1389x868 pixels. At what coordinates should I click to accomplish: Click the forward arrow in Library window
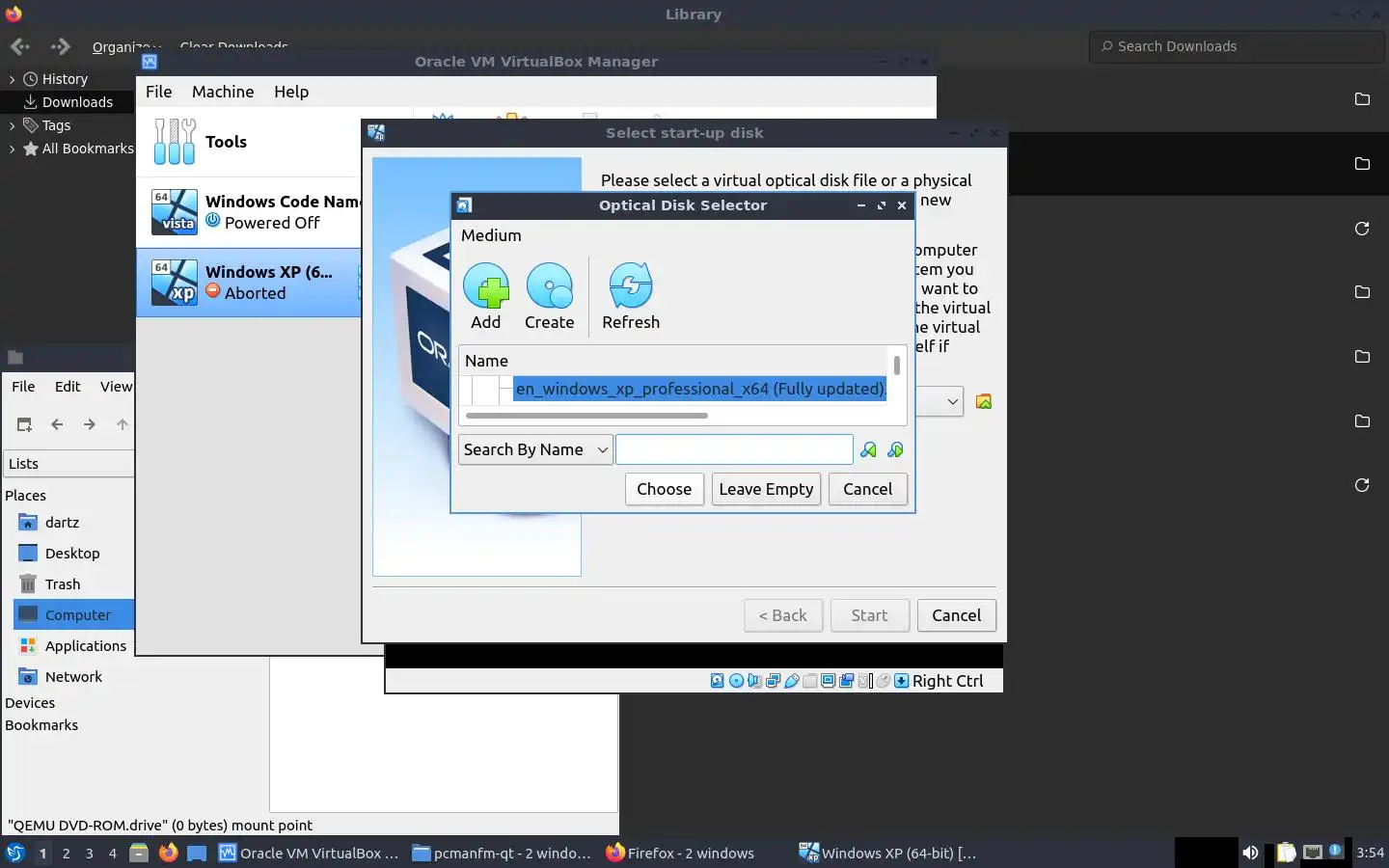tap(61, 46)
